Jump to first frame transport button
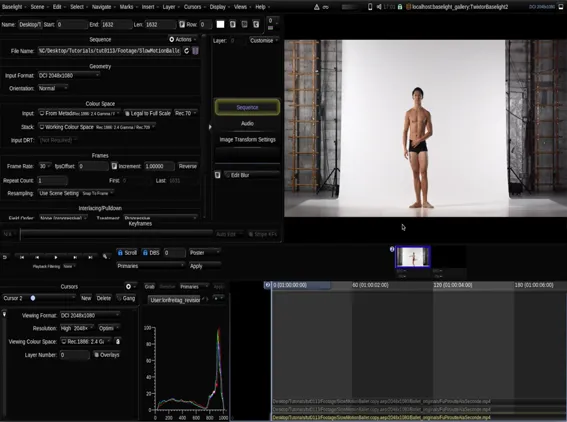The height and width of the screenshot is (422, 567). [22, 257]
